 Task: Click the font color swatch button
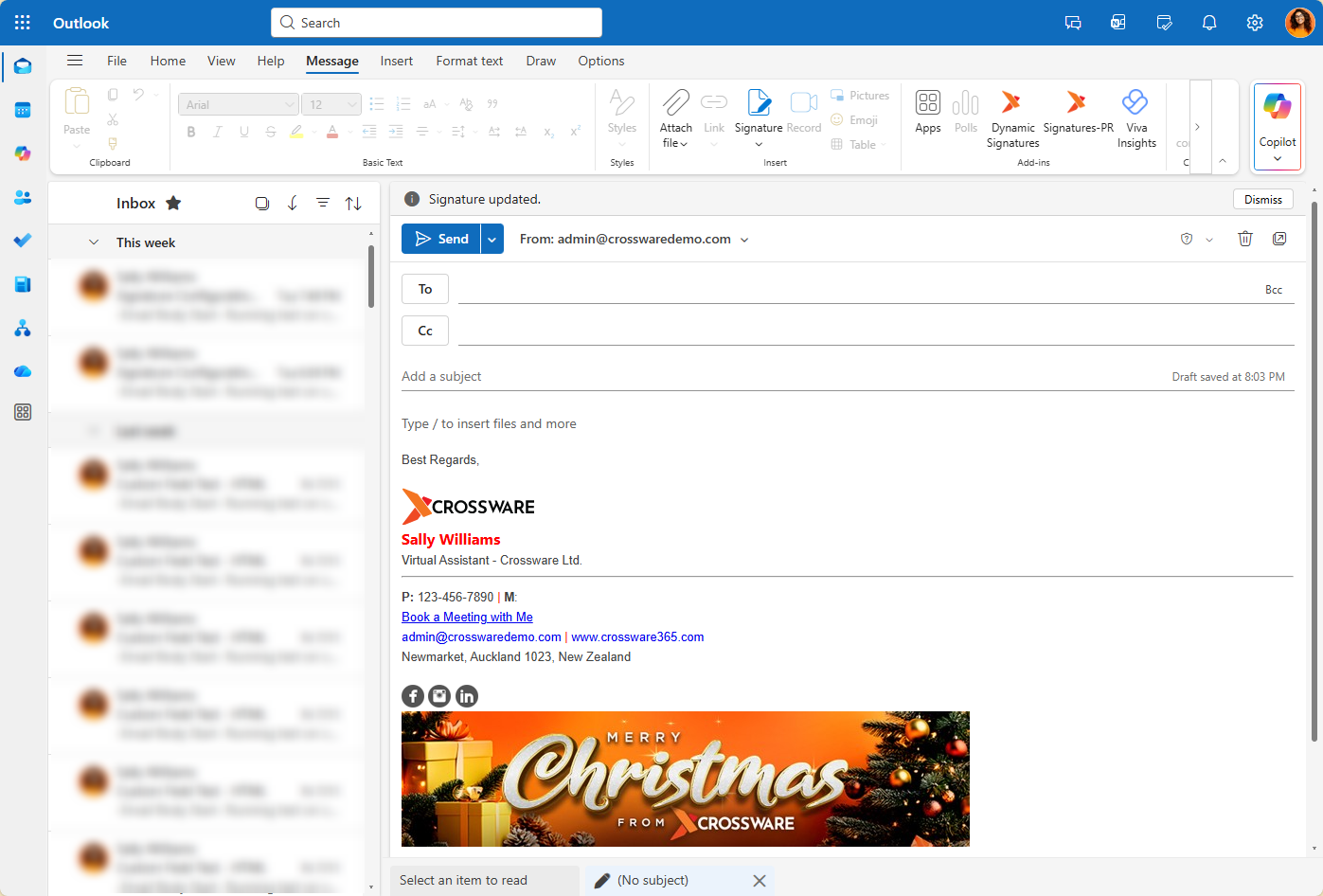pyautogui.click(x=332, y=132)
